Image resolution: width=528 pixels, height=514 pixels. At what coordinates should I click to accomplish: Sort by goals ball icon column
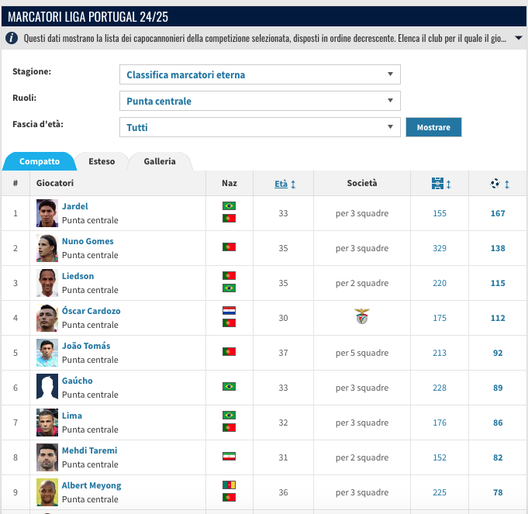[x=500, y=184]
